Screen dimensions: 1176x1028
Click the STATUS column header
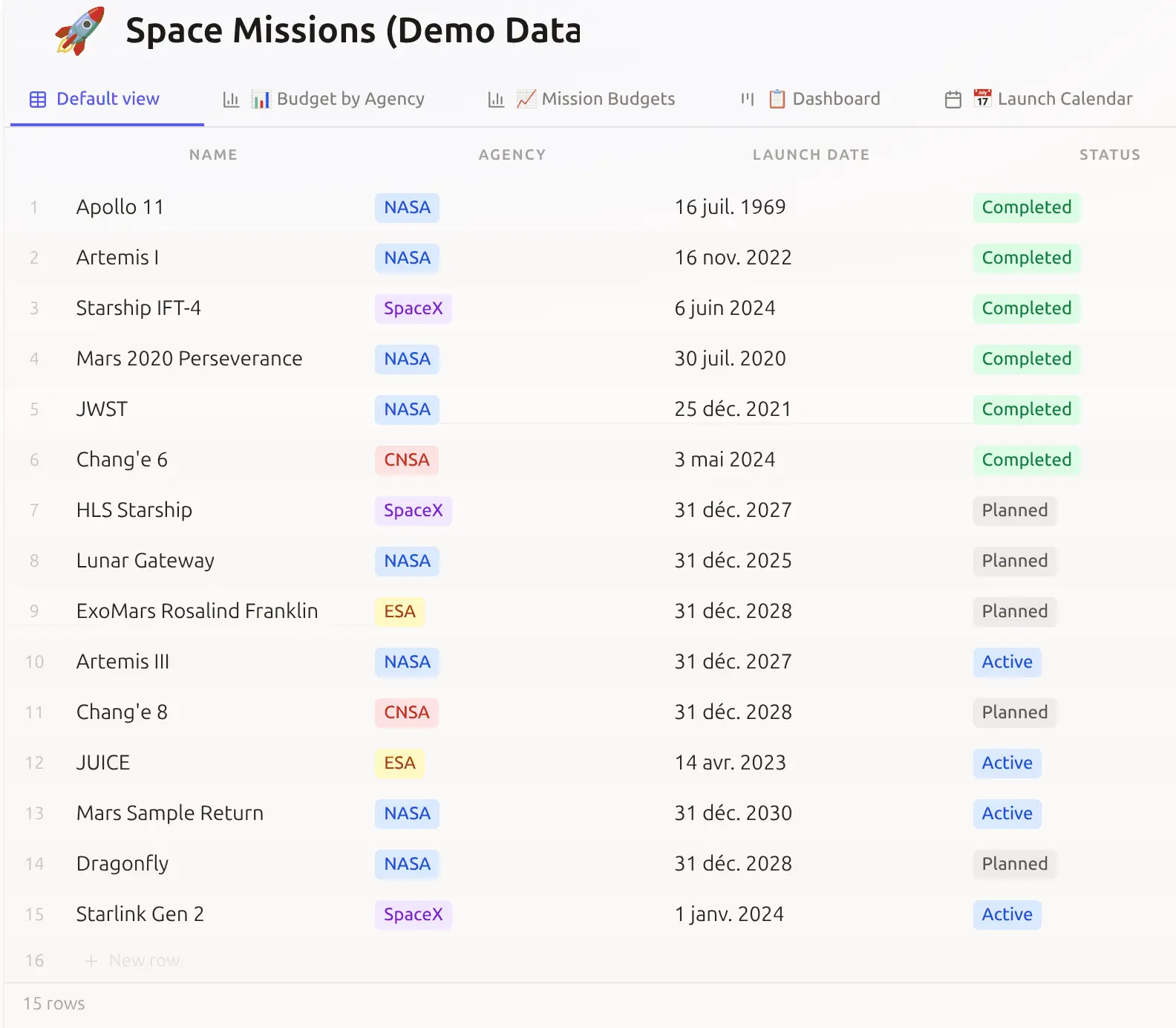tap(1110, 154)
